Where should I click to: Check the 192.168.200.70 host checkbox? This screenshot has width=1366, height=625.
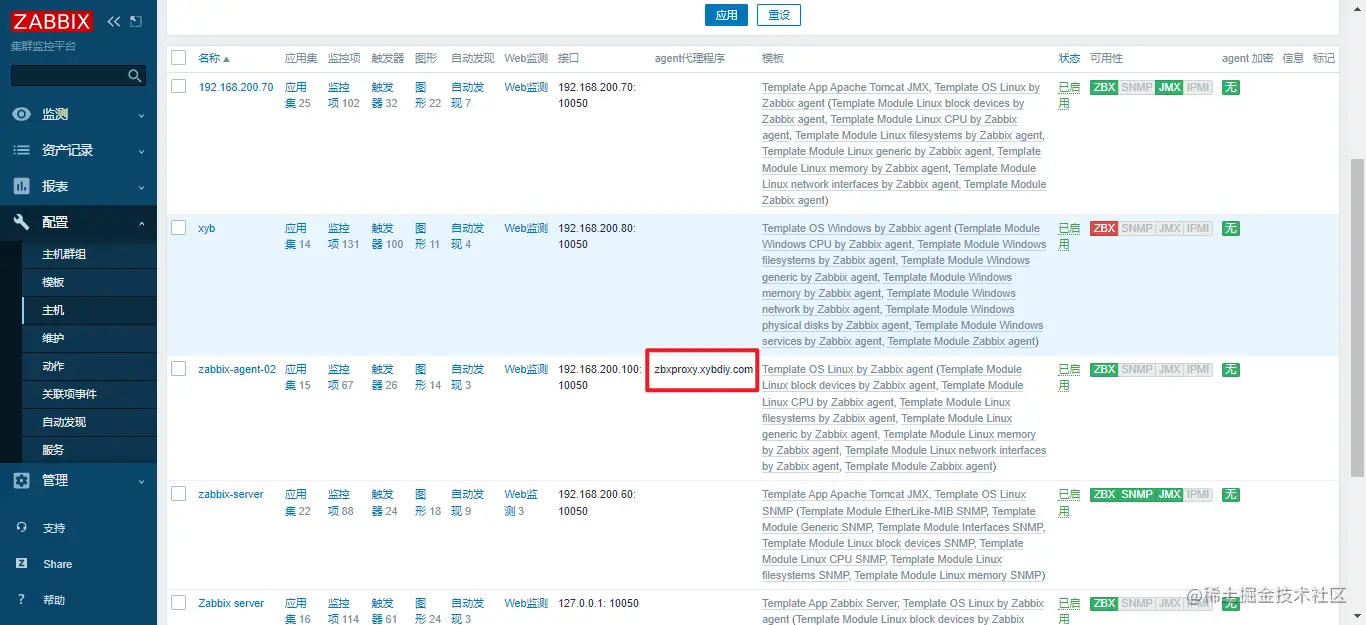tap(178, 87)
